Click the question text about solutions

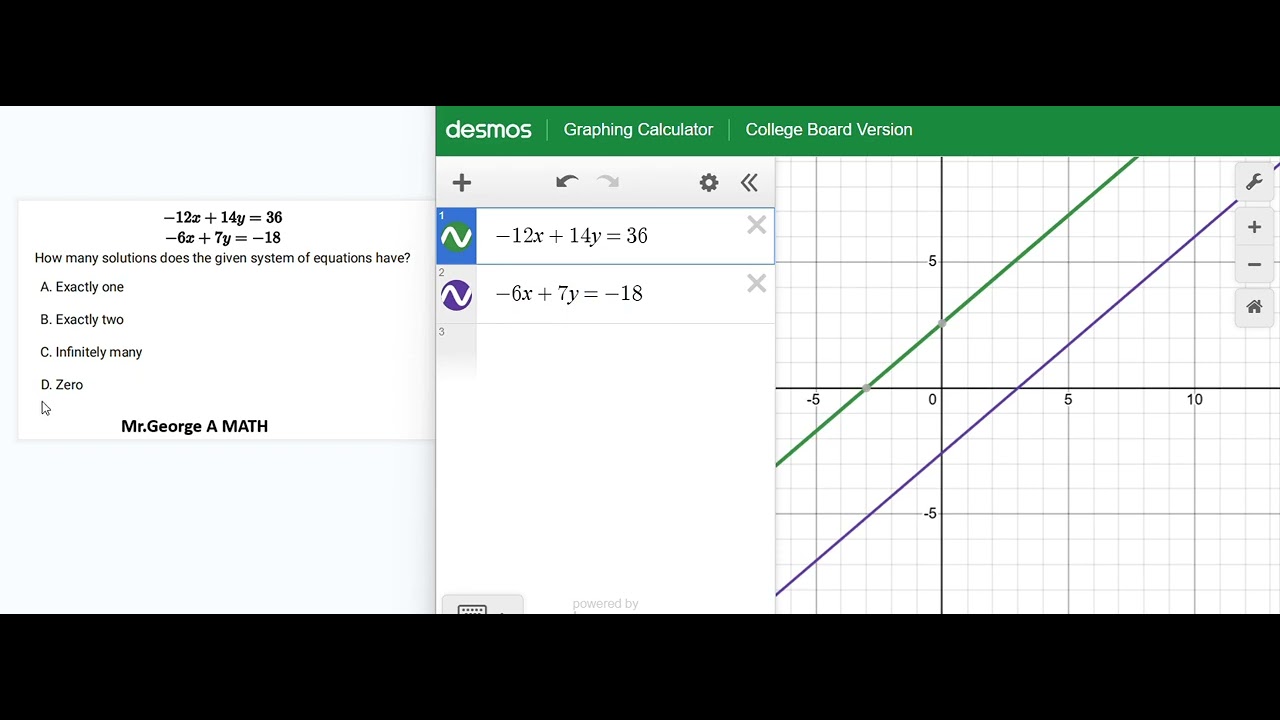(222, 258)
